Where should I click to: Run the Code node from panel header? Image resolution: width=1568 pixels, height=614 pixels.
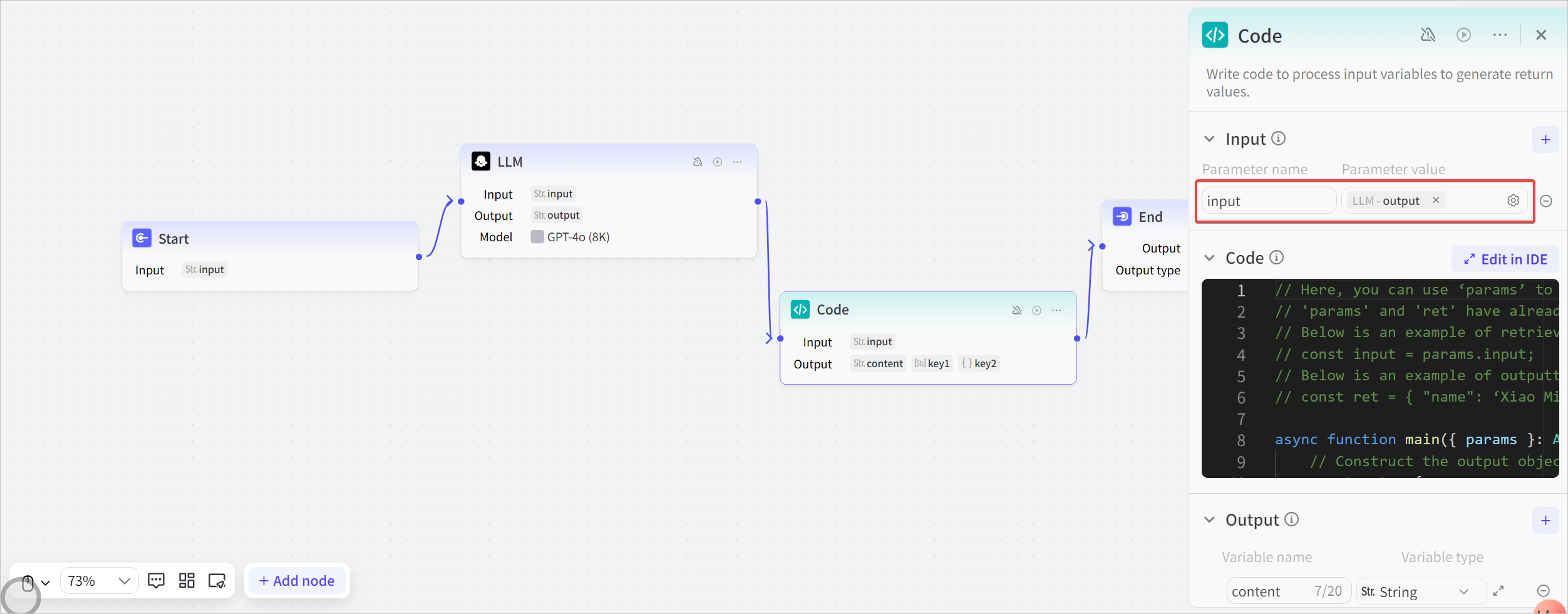tap(1463, 35)
